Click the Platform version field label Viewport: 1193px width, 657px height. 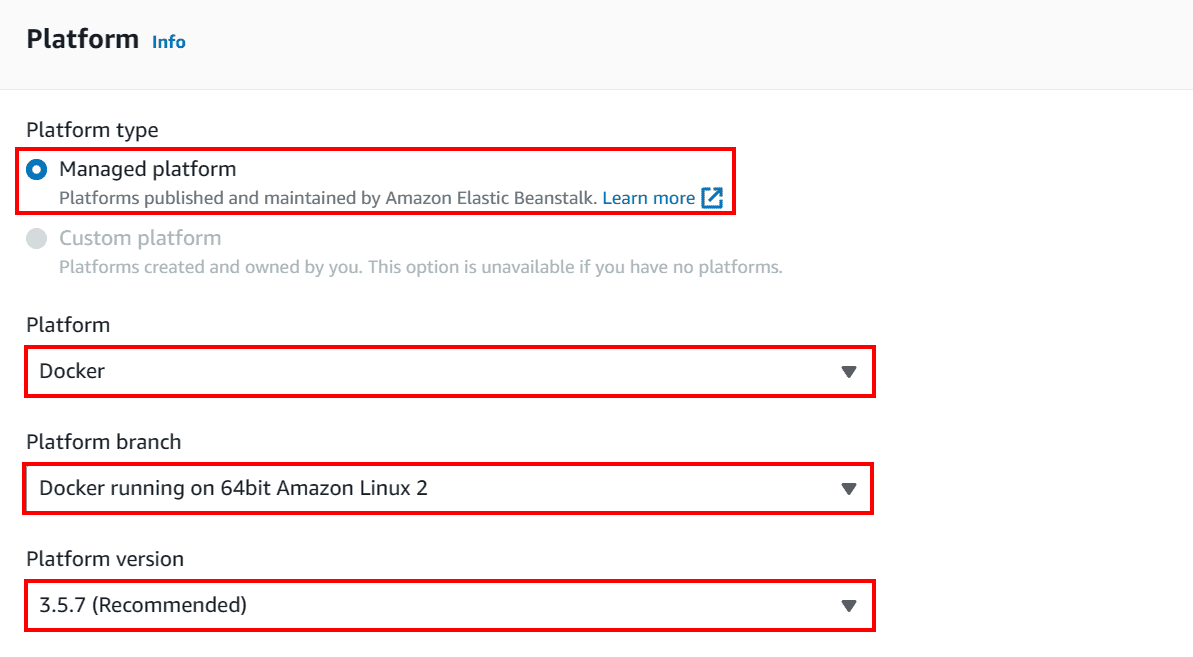tap(105, 559)
